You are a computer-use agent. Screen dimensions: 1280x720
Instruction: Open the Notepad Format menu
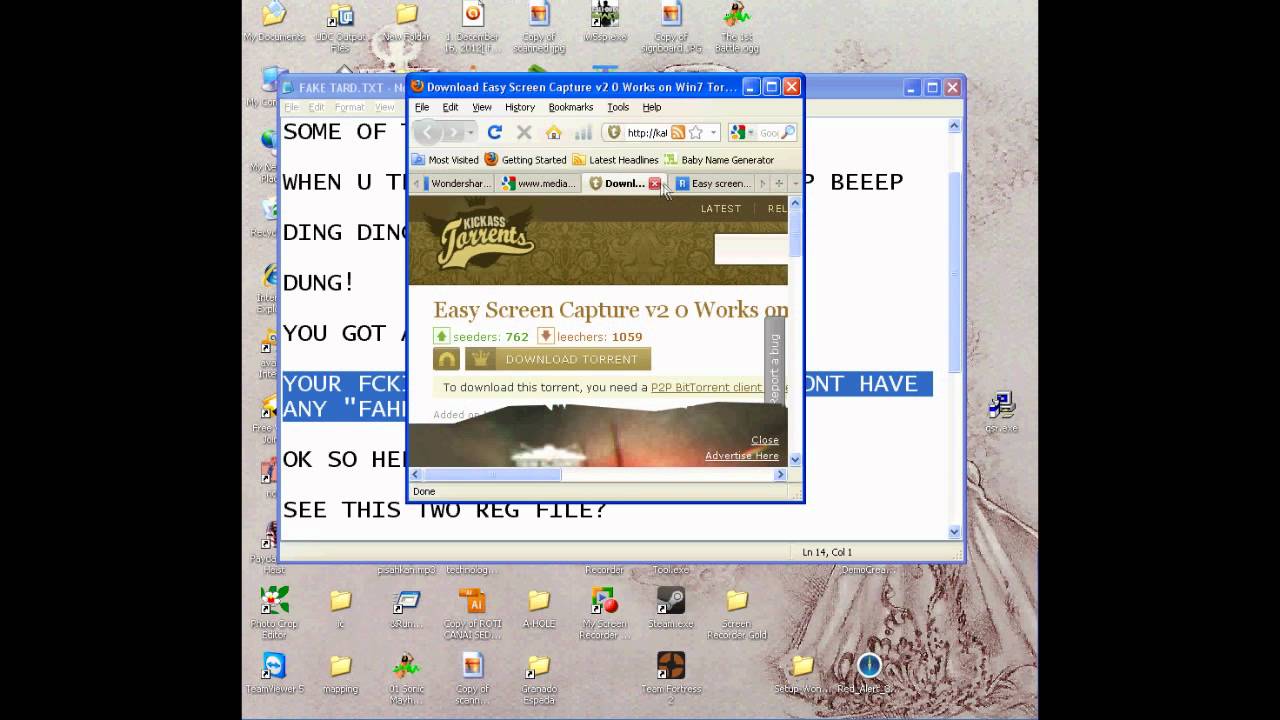coord(349,107)
